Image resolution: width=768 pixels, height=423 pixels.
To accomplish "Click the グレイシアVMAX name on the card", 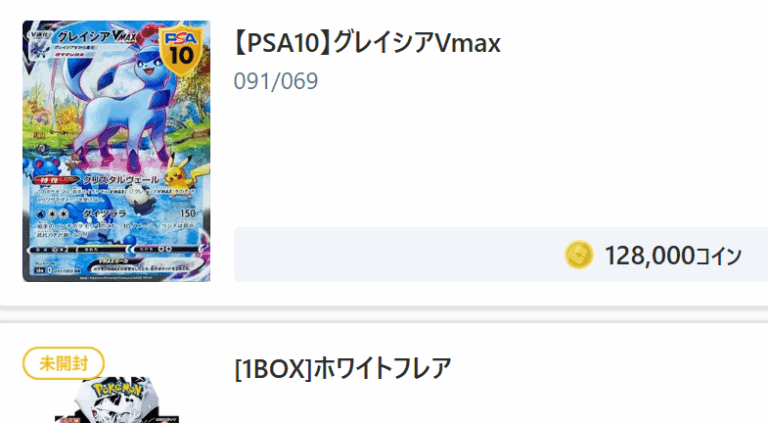I will pos(96,36).
